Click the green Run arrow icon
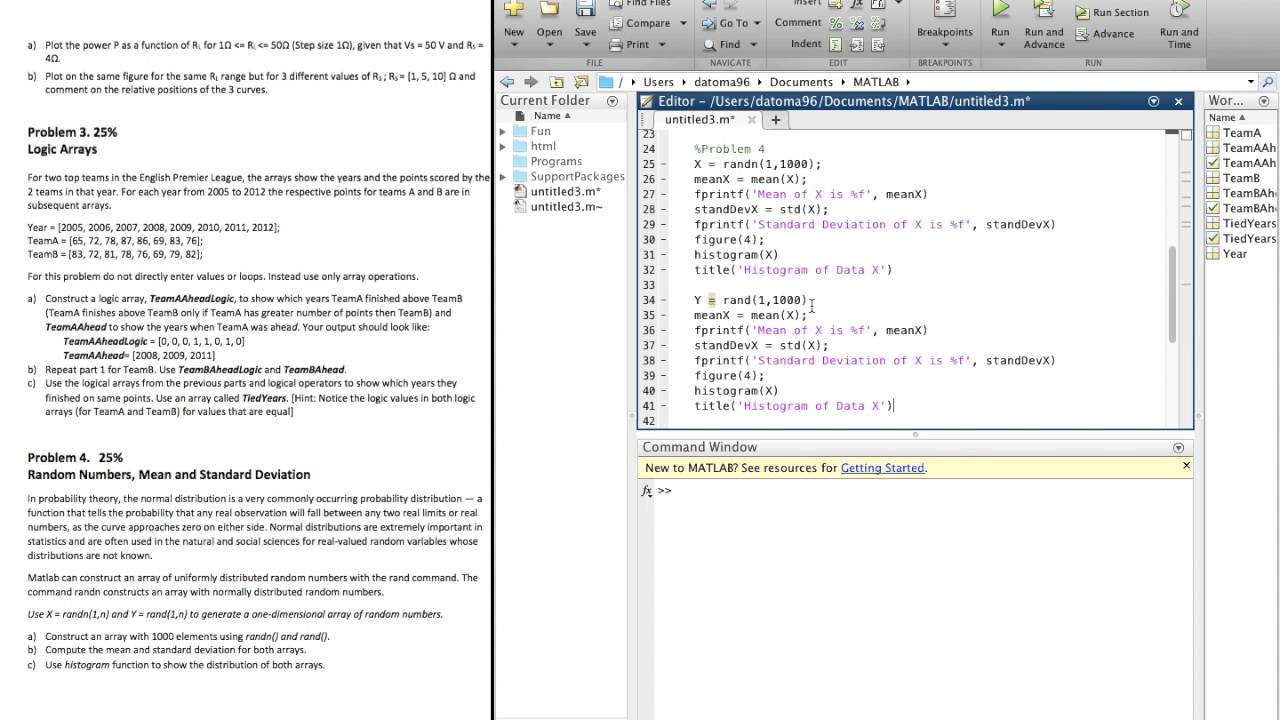Screen dimensions: 1280x720 tap(1000, 9)
